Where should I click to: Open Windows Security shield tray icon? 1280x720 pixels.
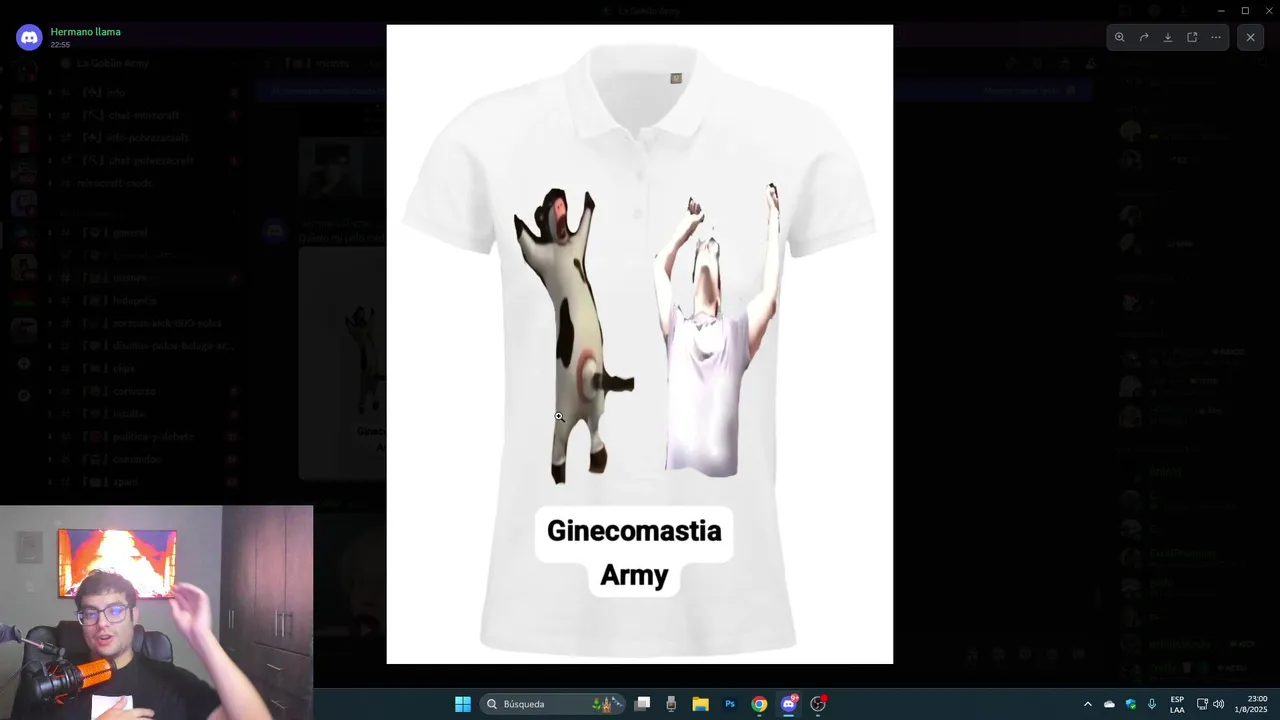(x=1131, y=704)
